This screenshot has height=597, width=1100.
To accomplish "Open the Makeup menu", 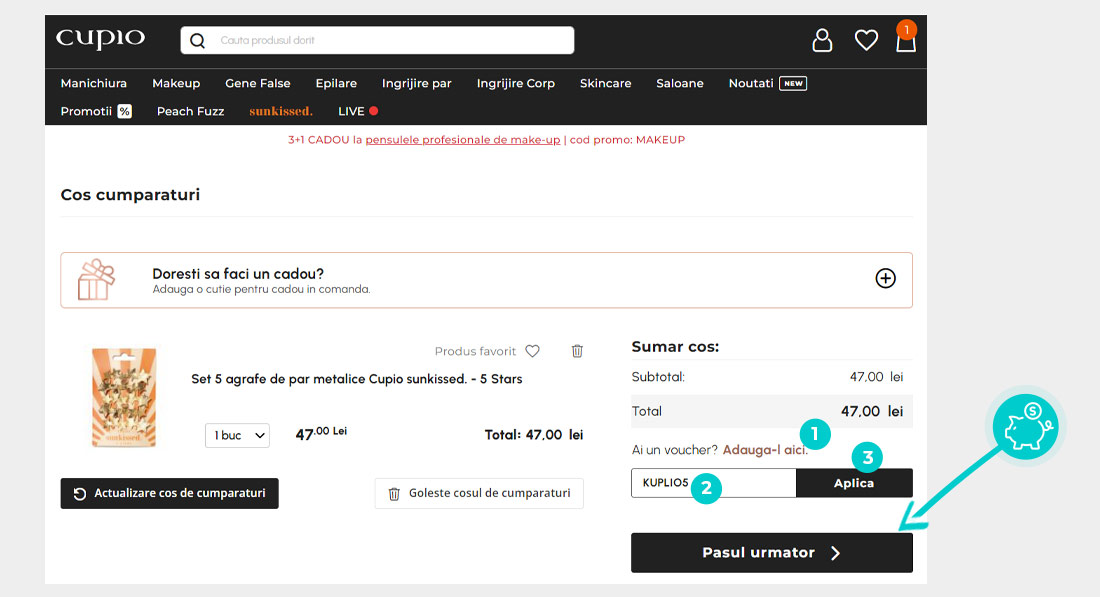I will (x=176, y=83).
